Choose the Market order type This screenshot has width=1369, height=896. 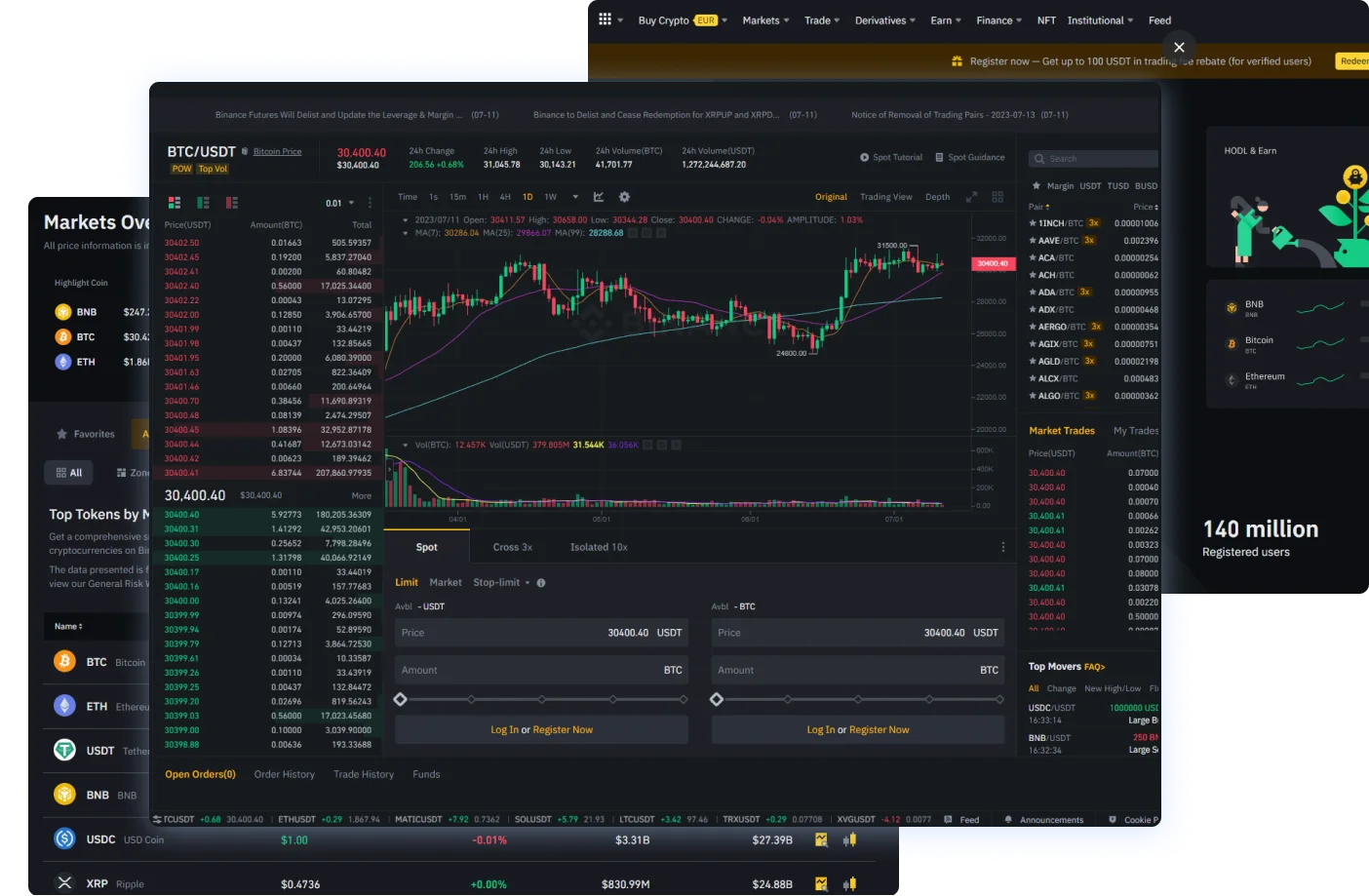click(x=446, y=583)
